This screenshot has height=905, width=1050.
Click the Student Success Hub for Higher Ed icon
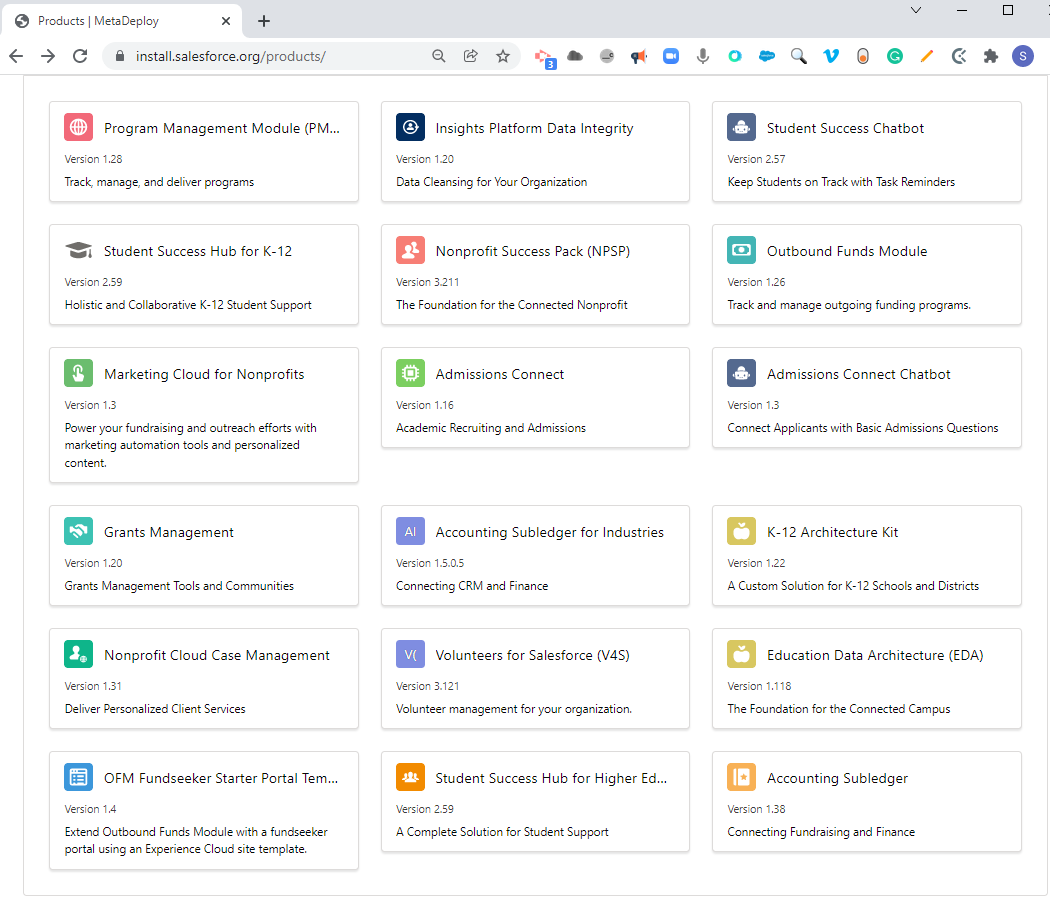(410, 777)
